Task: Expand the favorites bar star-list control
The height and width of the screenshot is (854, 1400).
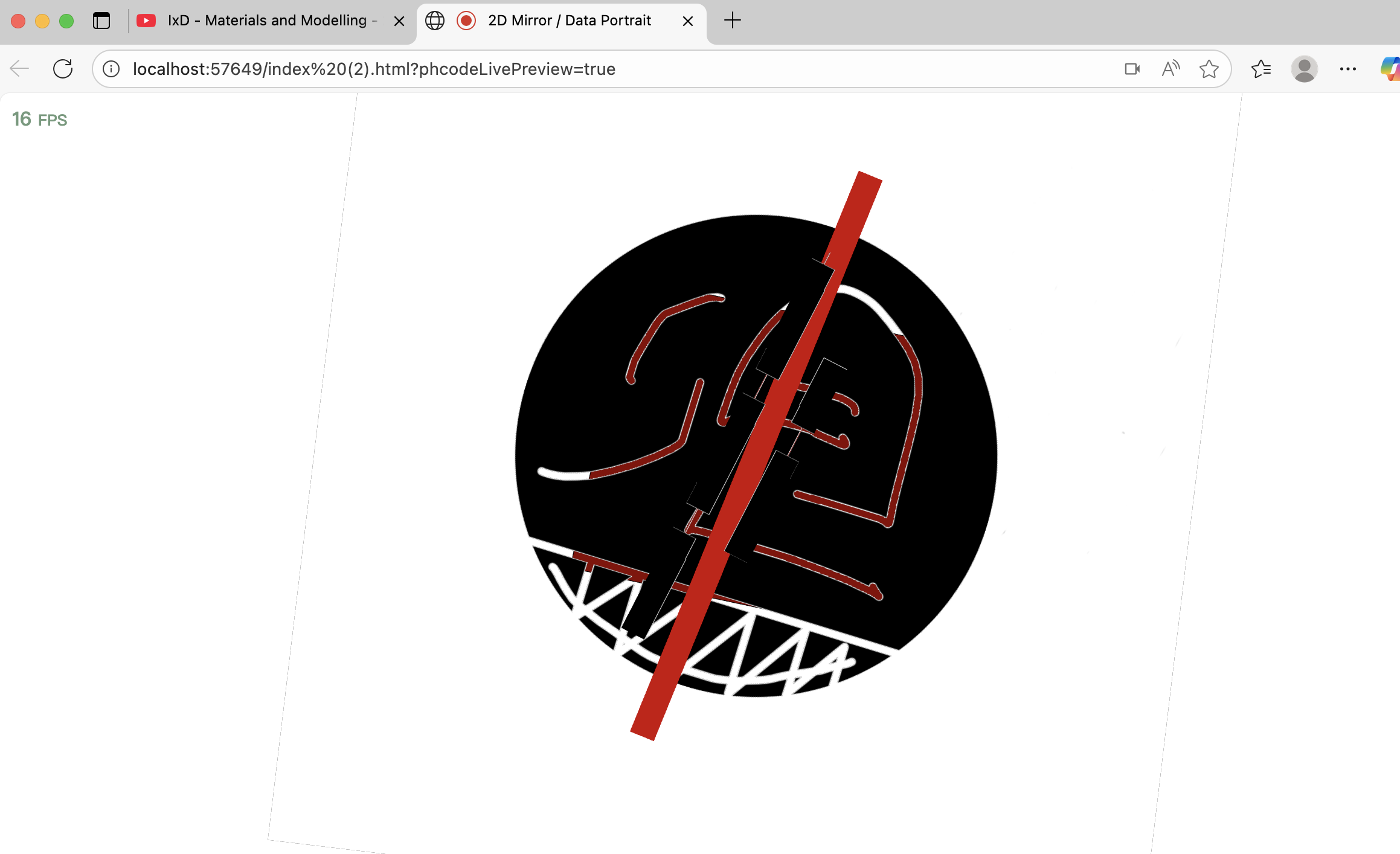Action: [1262, 69]
